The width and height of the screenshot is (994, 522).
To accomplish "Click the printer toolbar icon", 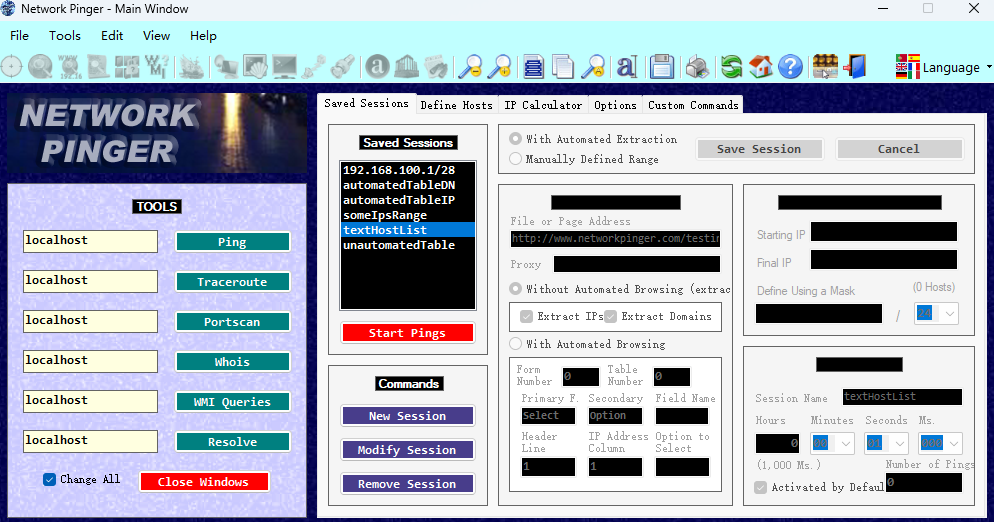I will [x=697, y=67].
